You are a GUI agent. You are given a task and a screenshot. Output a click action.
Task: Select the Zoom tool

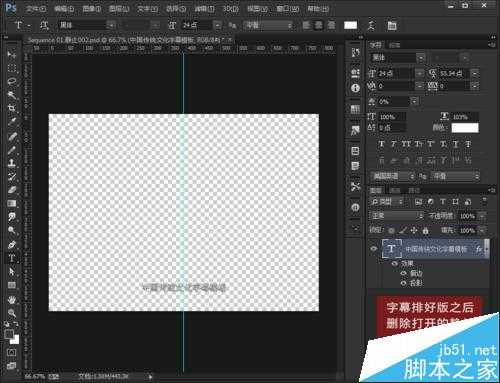pos(12,313)
